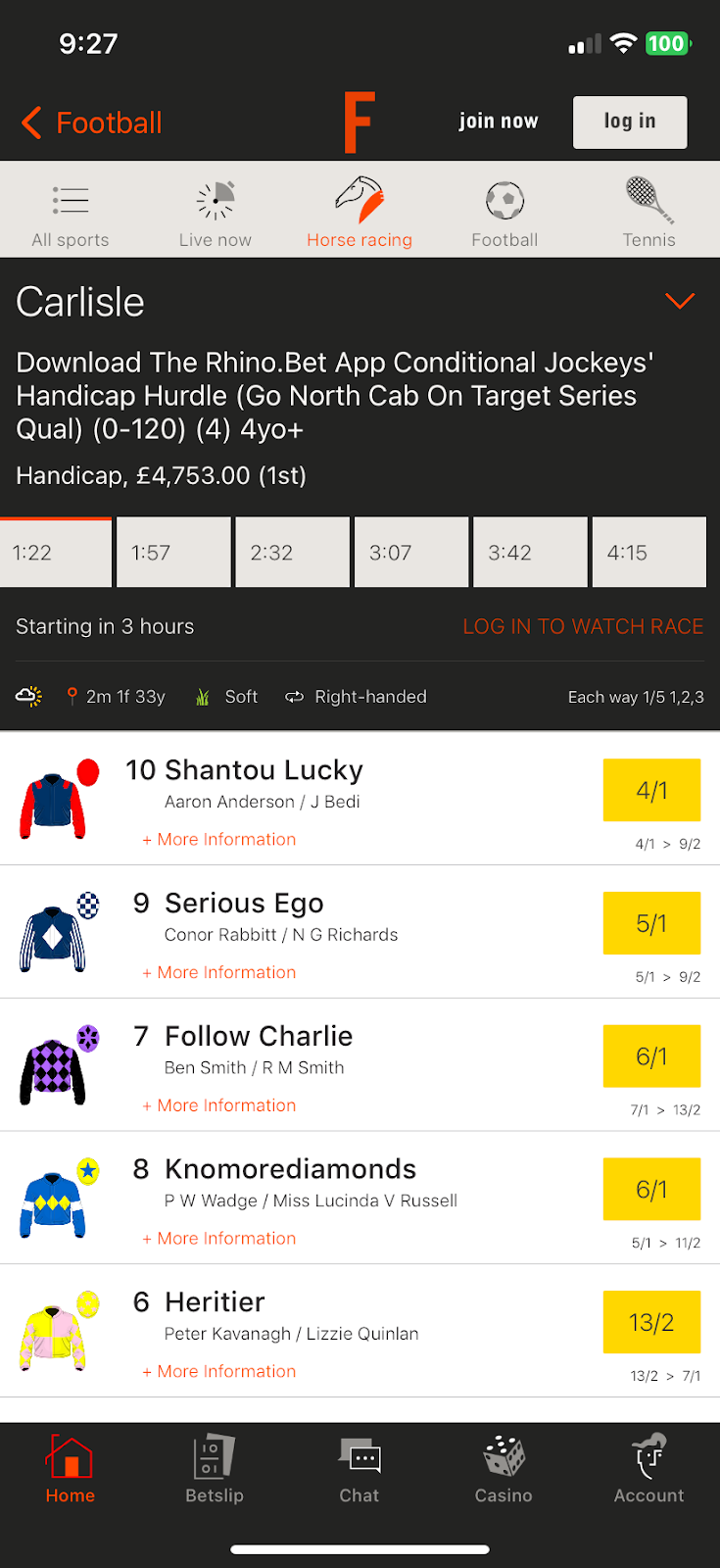
Task: Pick the 13/2 odds for Heritier
Action: coord(651,1323)
